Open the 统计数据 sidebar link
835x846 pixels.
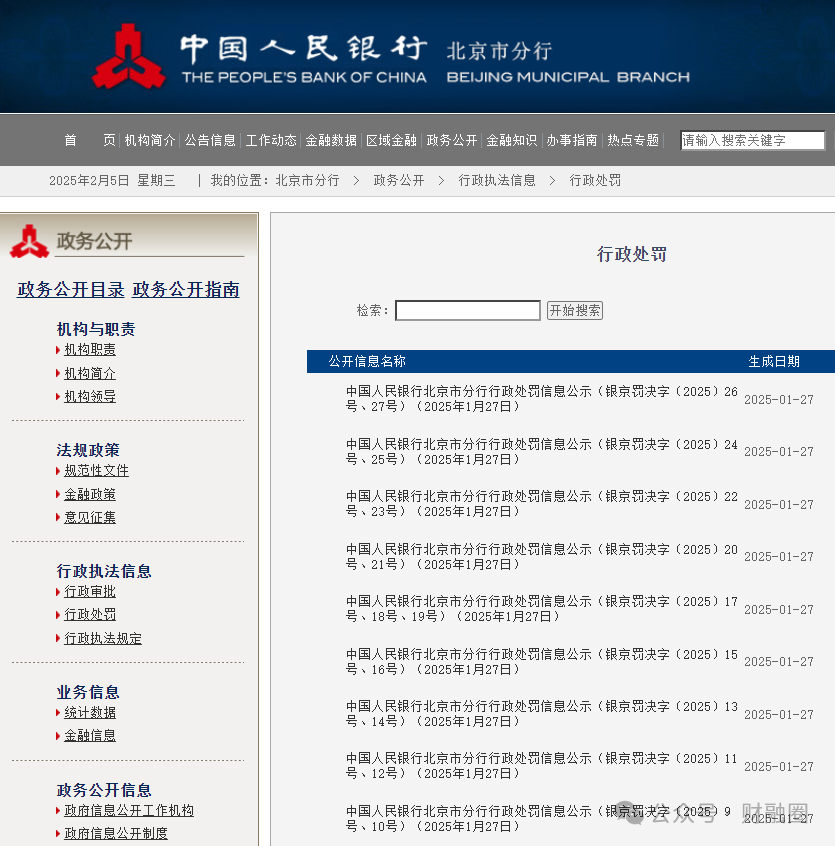tap(90, 712)
